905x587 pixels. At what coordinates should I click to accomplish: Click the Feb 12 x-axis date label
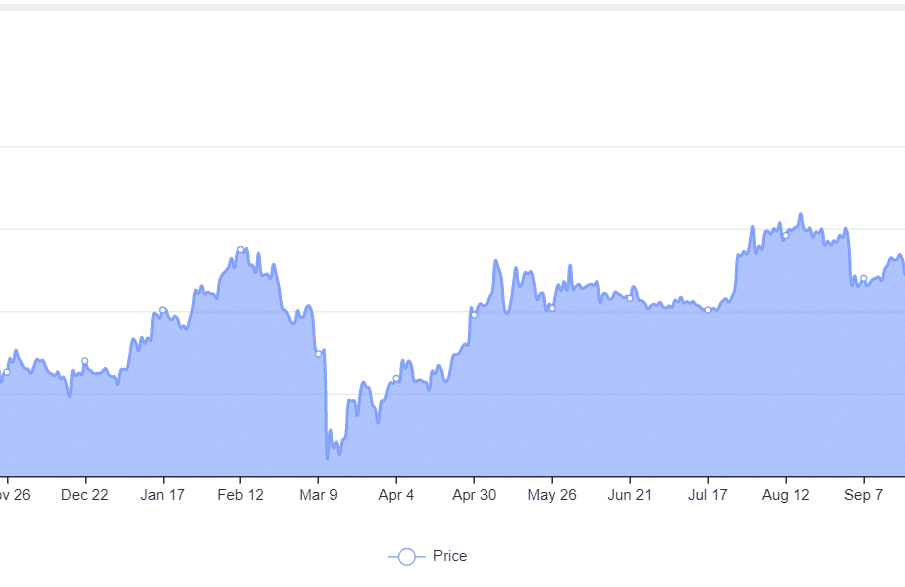[x=241, y=495]
